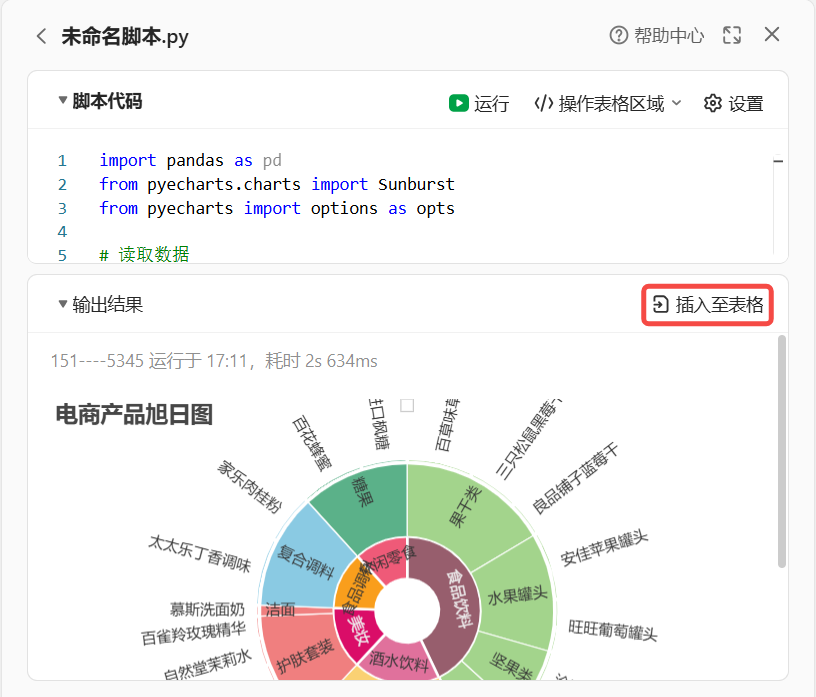Click code line 1 import pandas
The height and width of the screenshot is (697, 816).
[x=190, y=160]
